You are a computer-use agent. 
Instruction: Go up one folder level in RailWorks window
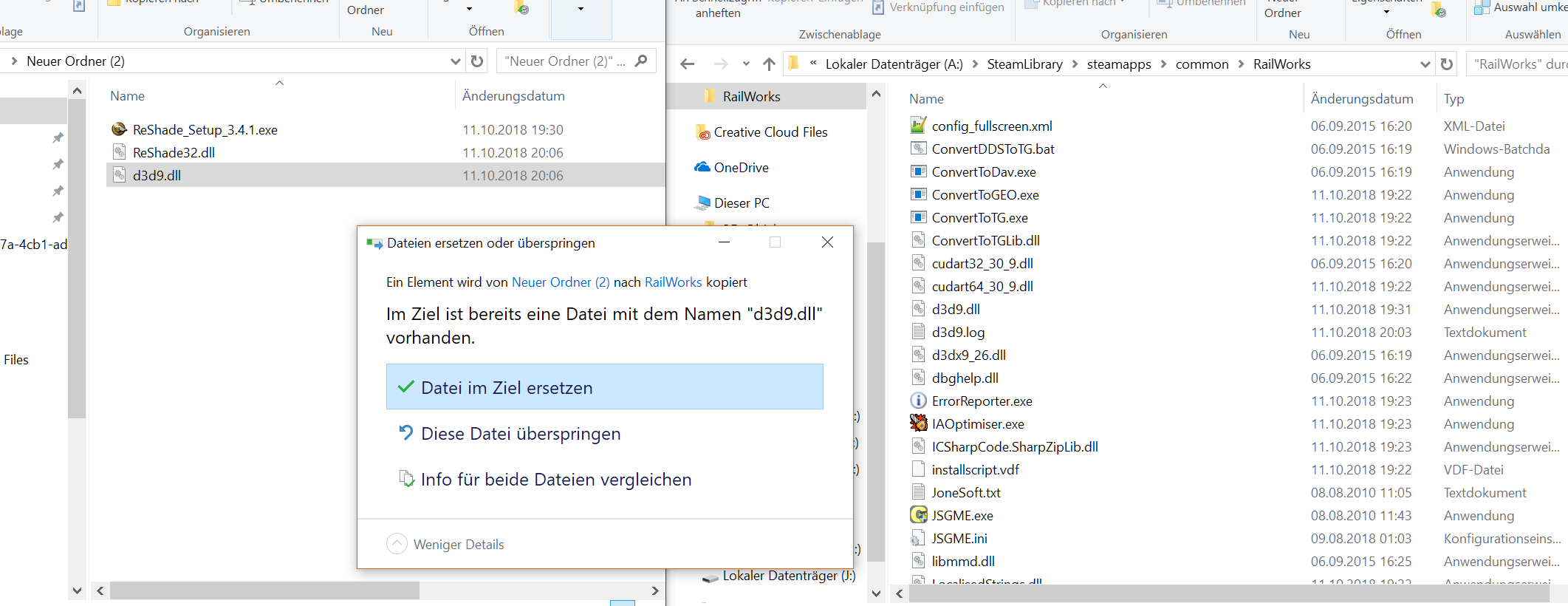[769, 64]
